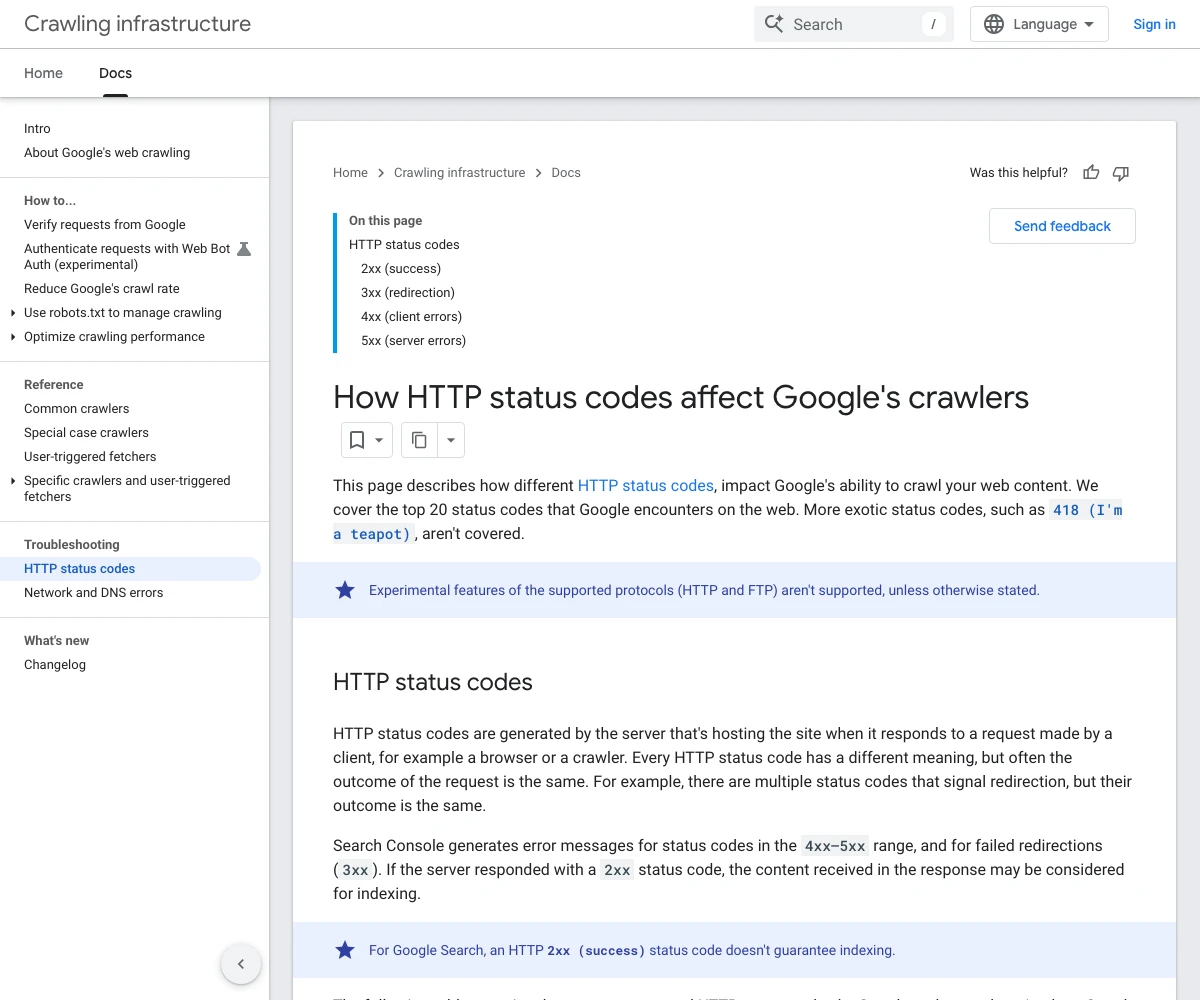The width and height of the screenshot is (1200, 1000).
Task: Open the copy page dropdown arrow
Action: (451, 440)
